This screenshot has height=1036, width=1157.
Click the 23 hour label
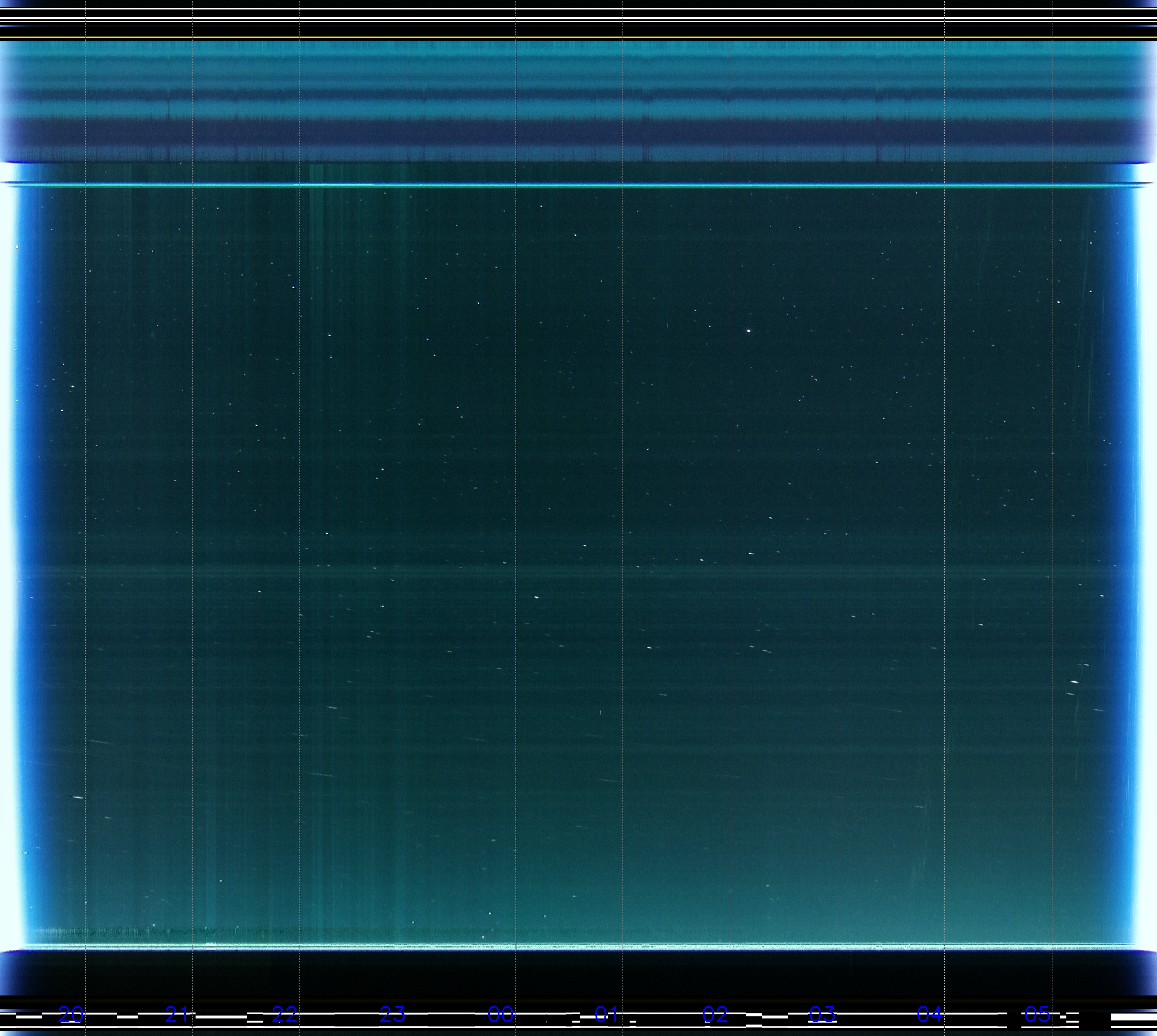click(x=393, y=1015)
